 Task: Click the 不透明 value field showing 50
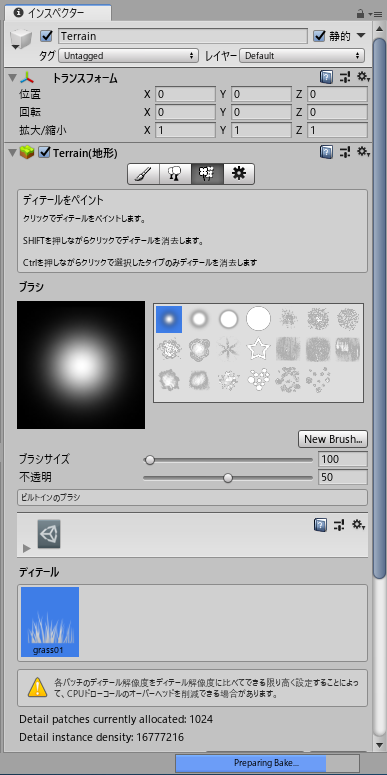pyautogui.click(x=343, y=477)
